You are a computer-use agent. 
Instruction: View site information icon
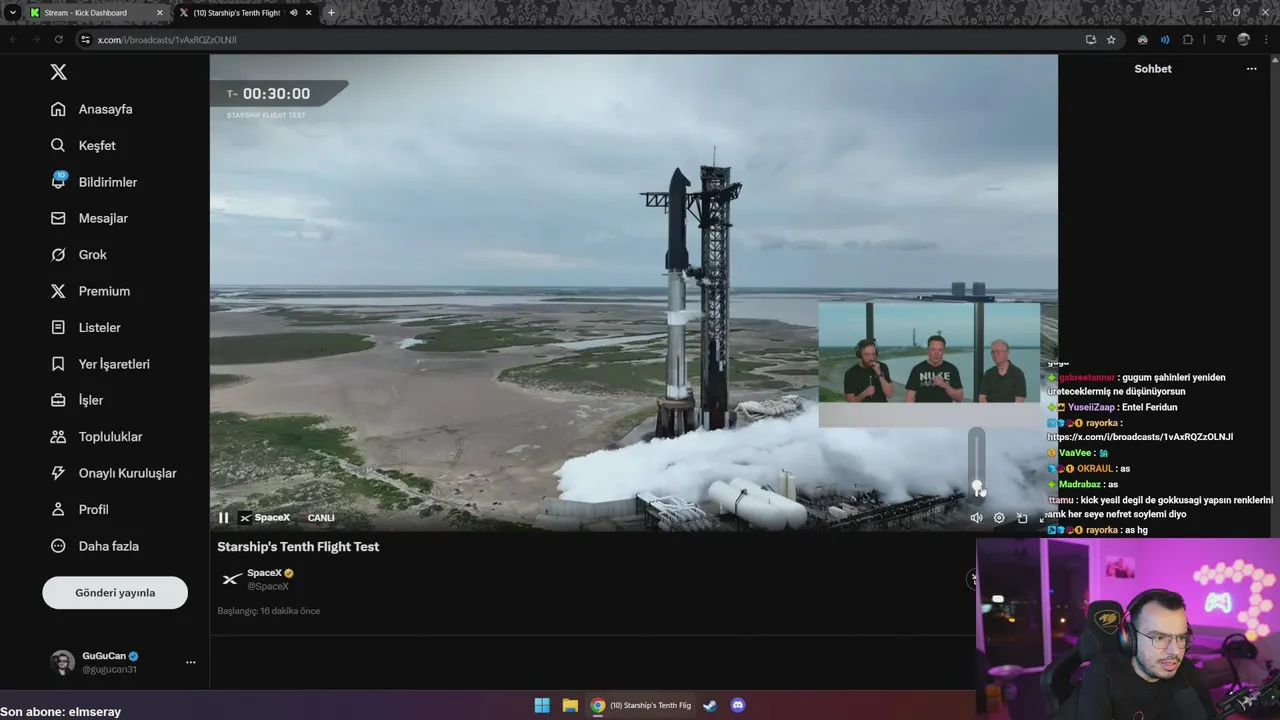85,39
